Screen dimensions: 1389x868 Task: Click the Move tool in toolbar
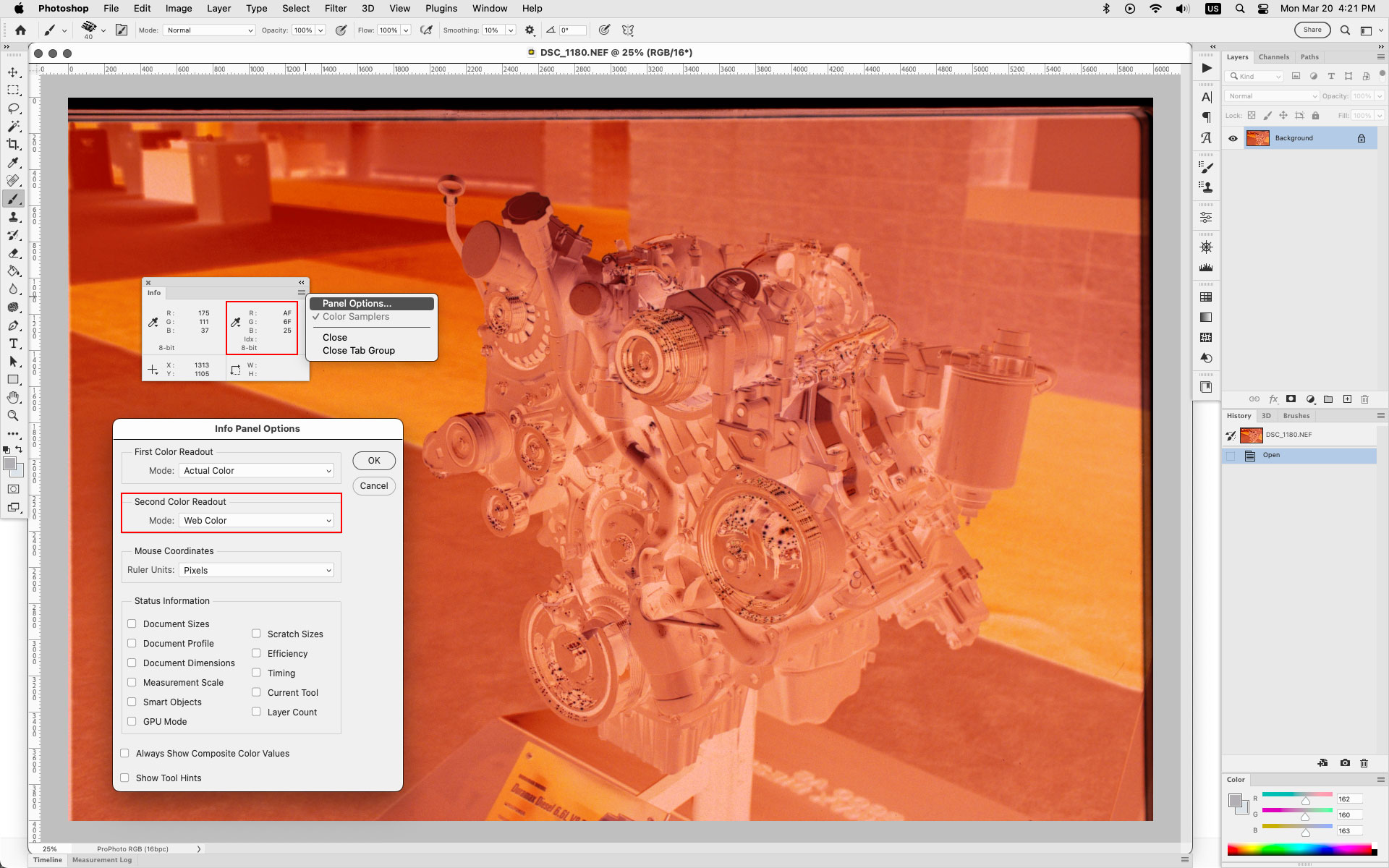pyautogui.click(x=13, y=71)
